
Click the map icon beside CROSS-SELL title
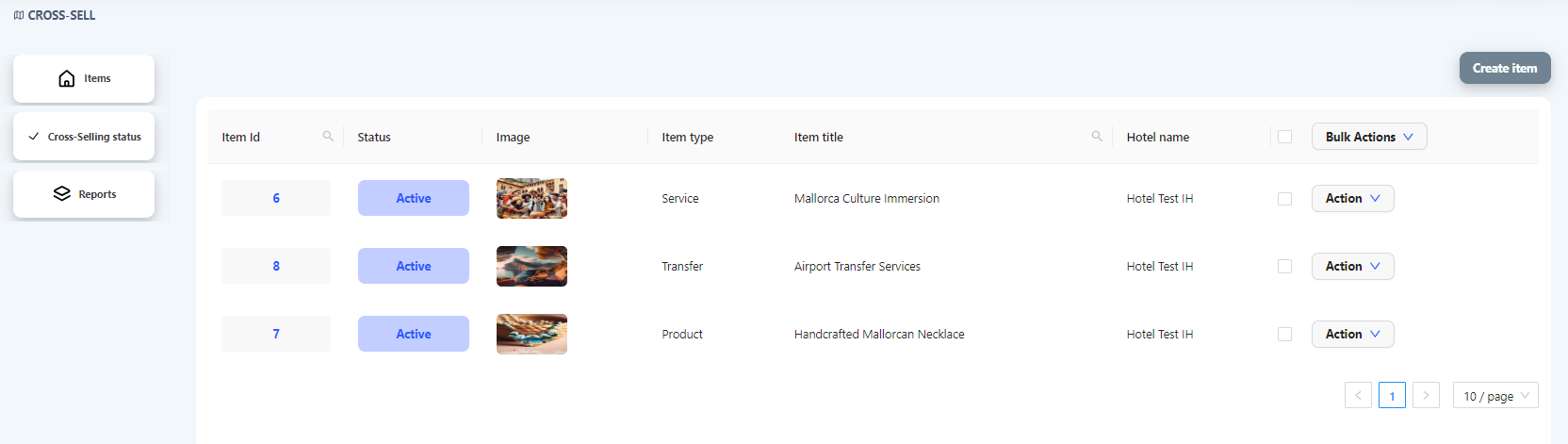pos(19,15)
